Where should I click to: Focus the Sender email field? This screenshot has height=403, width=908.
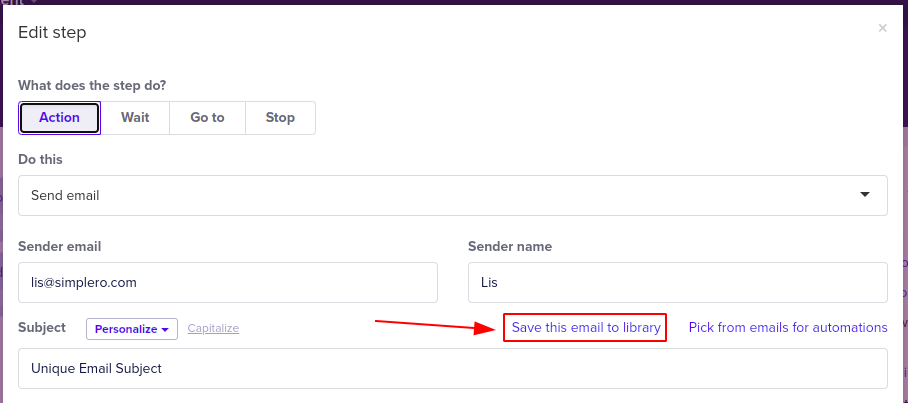coord(228,283)
